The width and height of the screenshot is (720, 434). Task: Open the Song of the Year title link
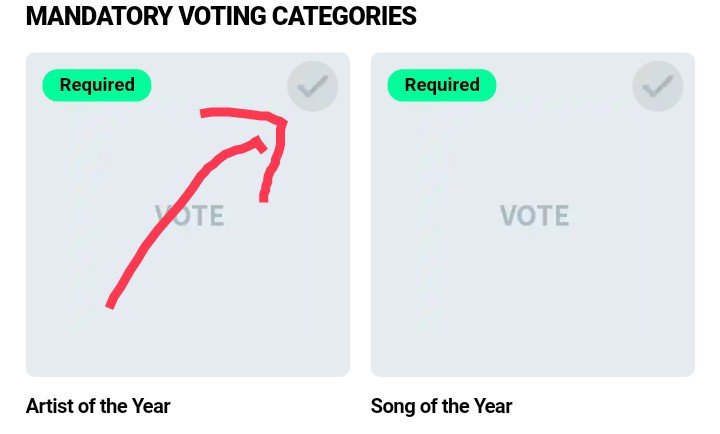(441, 406)
